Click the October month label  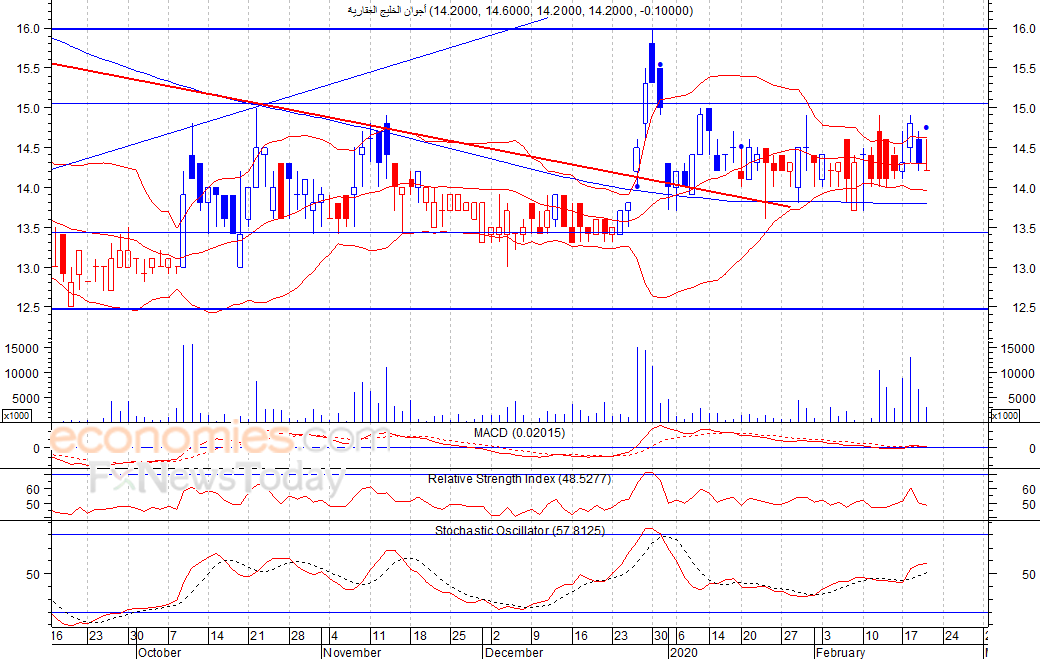pyautogui.click(x=159, y=652)
